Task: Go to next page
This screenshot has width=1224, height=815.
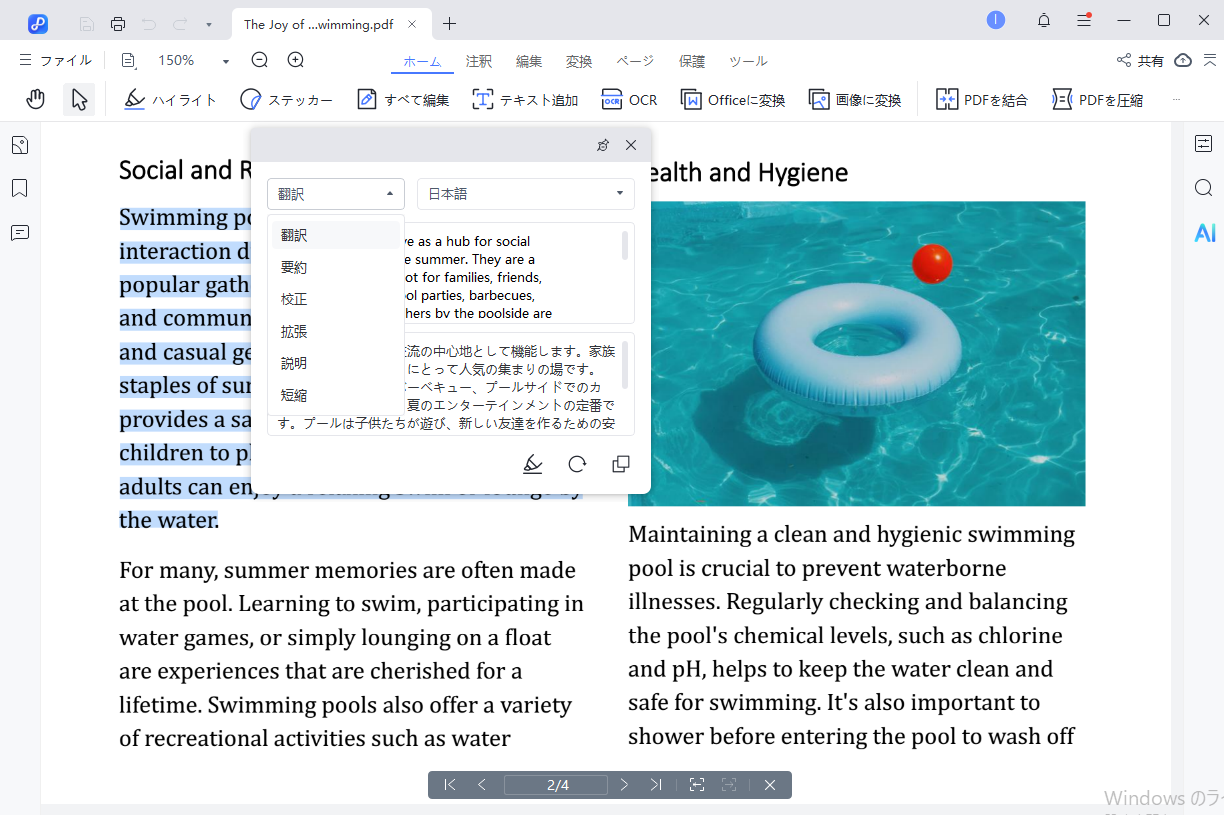Action: 624,785
